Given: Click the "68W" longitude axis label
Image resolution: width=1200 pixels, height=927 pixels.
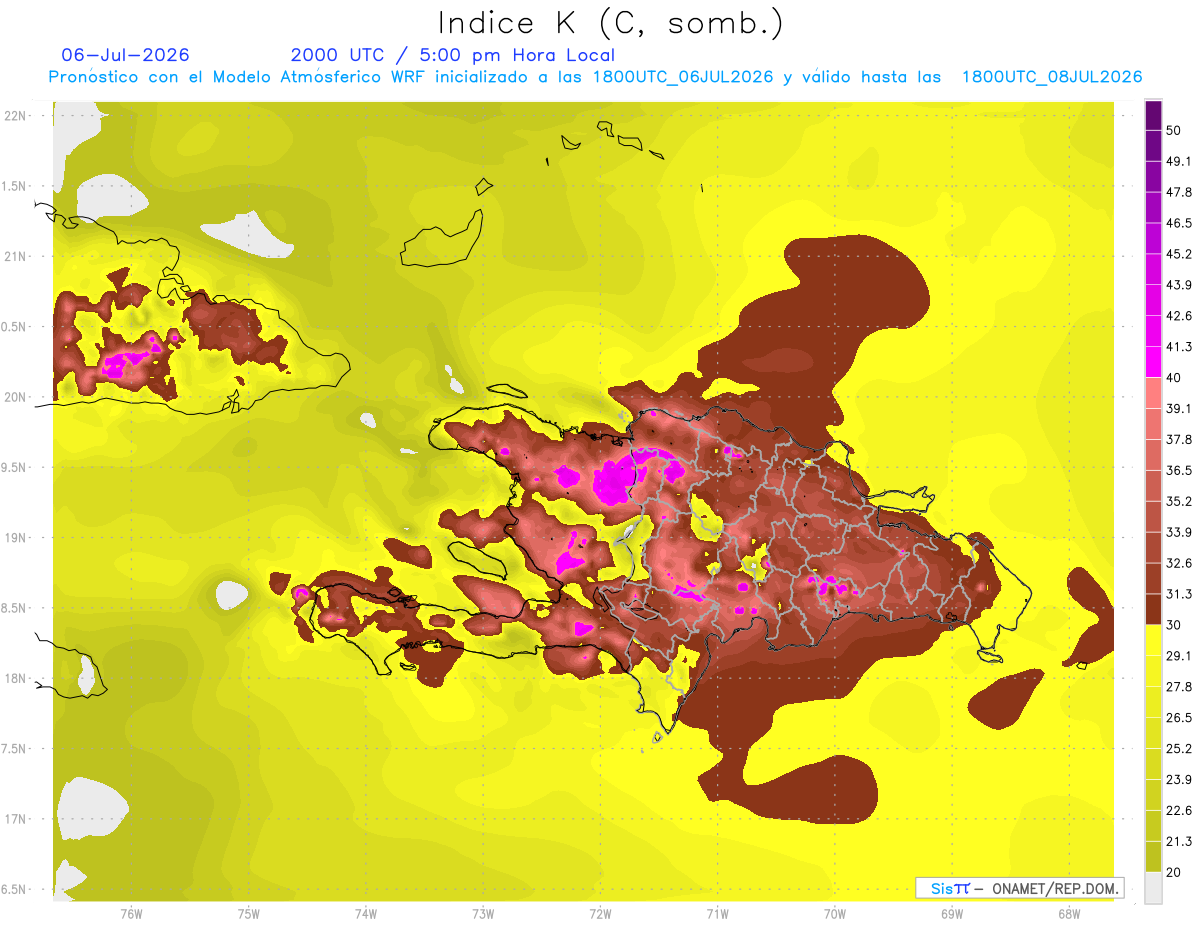Looking at the screenshot, I should [1068, 913].
